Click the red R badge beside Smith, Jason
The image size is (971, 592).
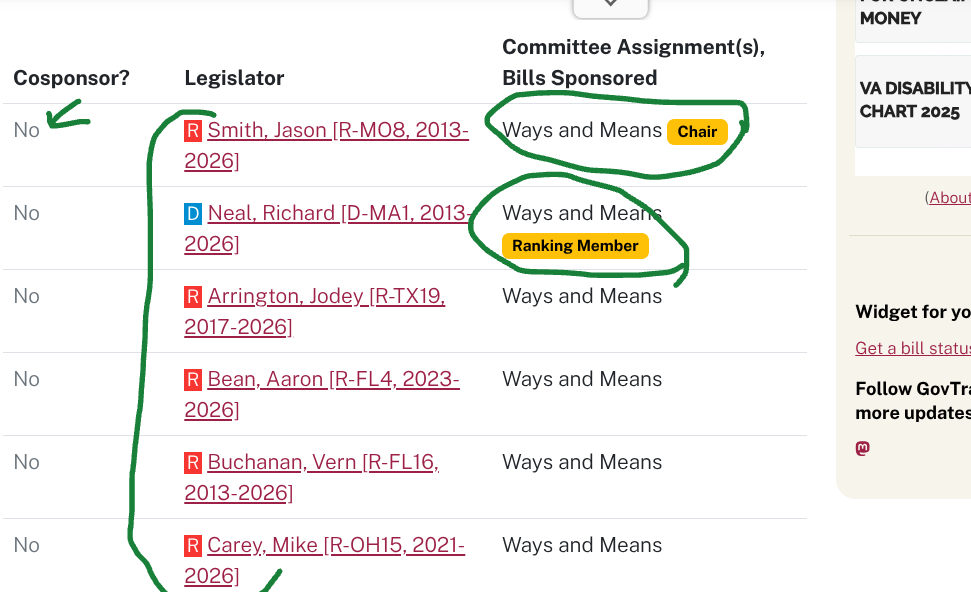[193, 130]
